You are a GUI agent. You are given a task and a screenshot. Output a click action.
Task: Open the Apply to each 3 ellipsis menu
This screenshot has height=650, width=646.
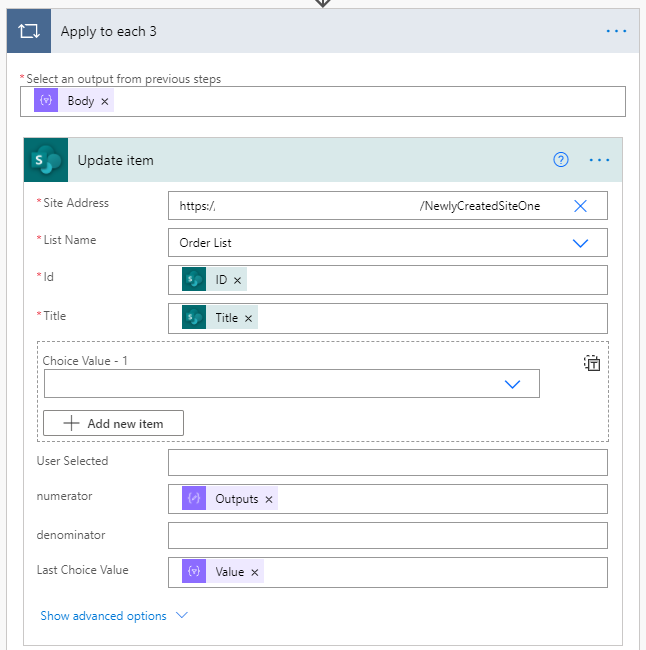tap(616, 31)
